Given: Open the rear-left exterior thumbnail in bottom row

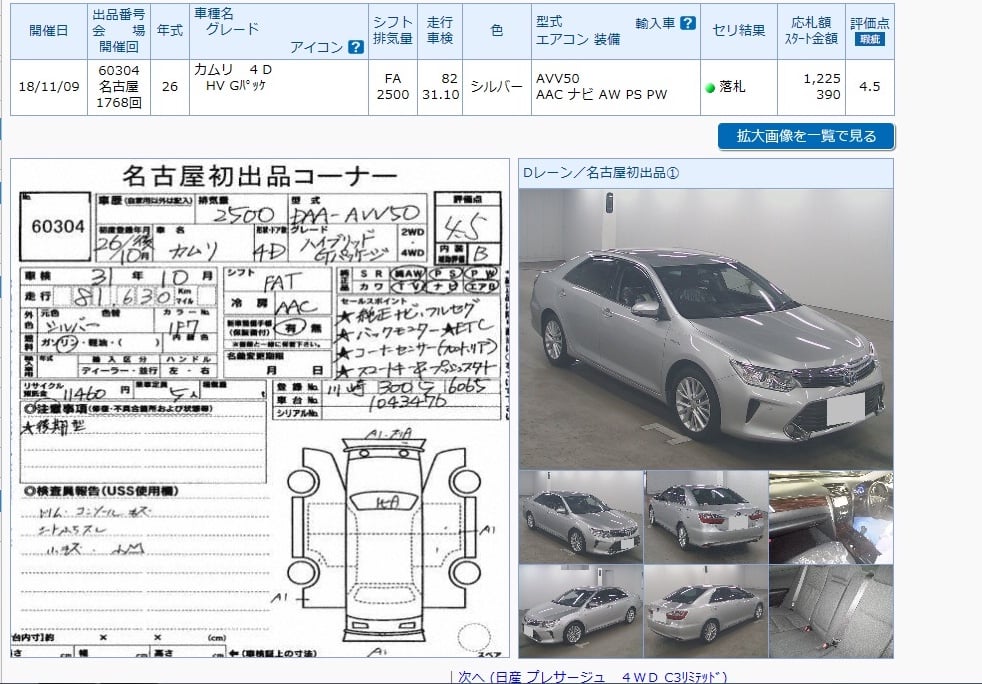Looking at the screenshot, I should 706,611.
